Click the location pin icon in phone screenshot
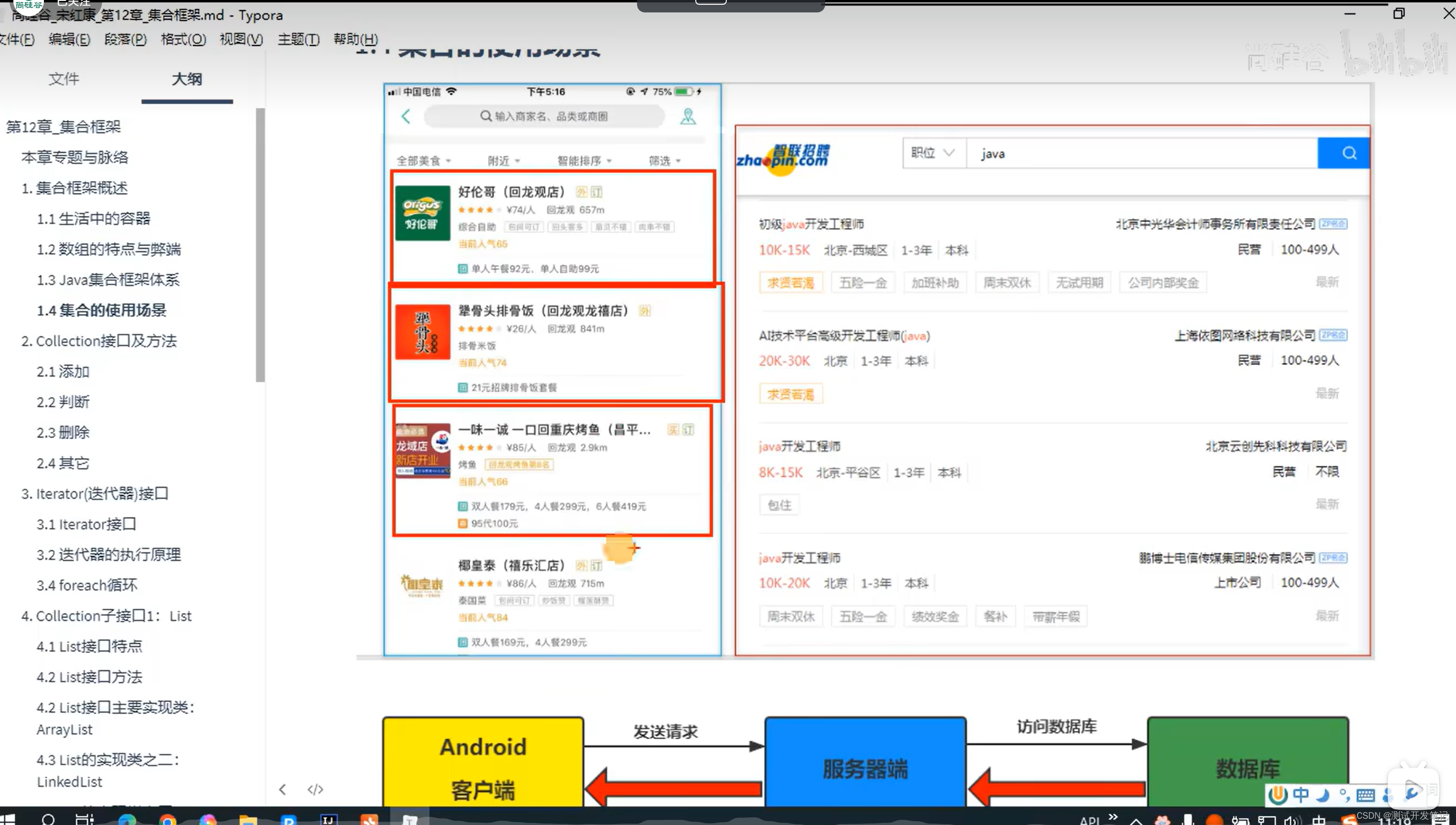 click(688, 116)
